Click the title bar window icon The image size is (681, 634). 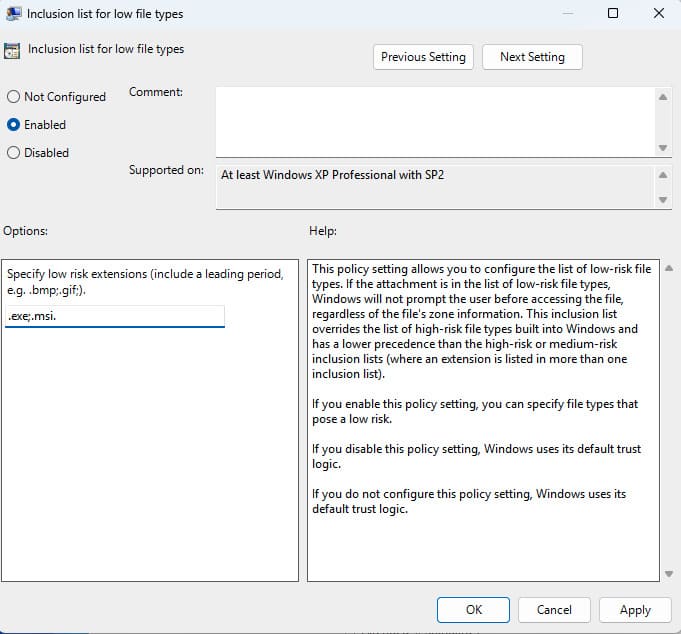13,13
